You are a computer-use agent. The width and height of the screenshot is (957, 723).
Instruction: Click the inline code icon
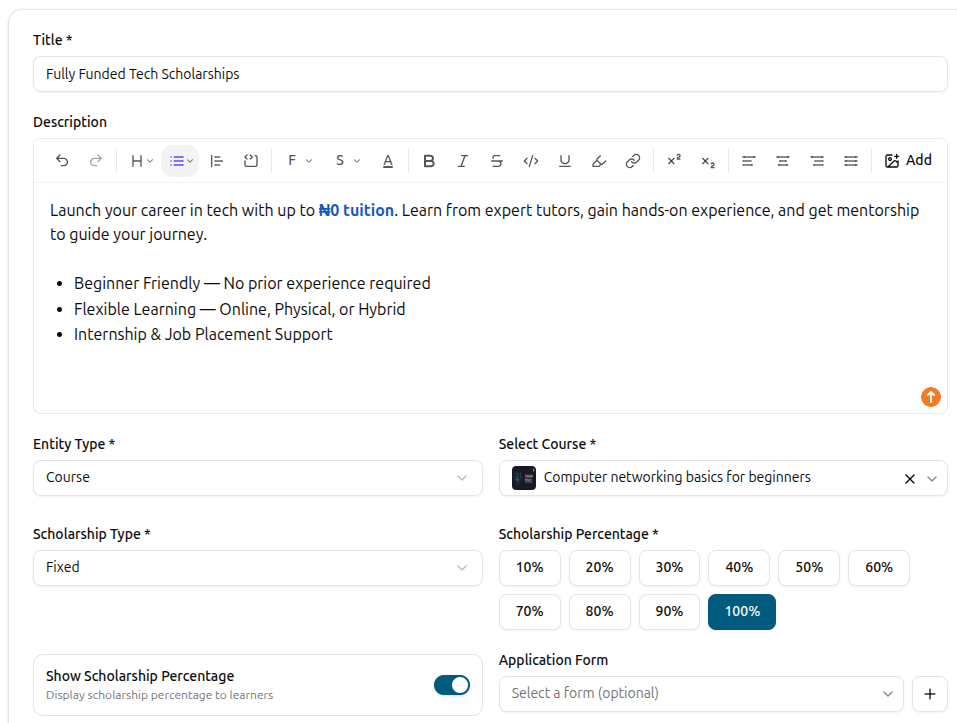click(x=531, y=161)
